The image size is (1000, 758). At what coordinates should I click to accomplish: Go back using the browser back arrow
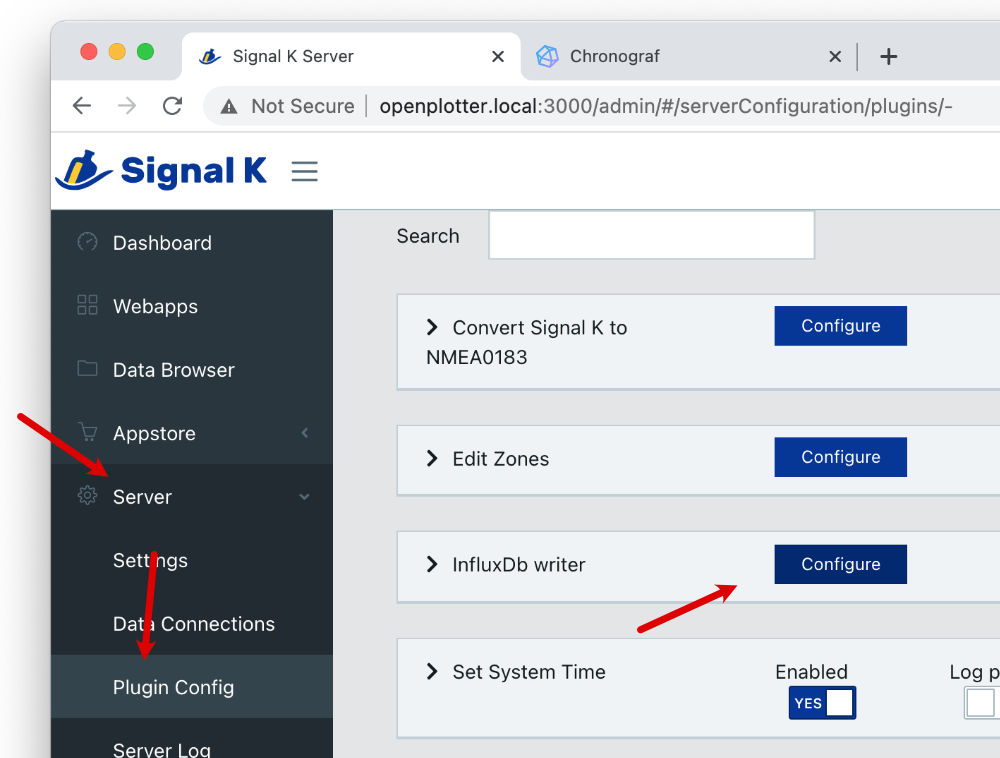click(82, 106)
